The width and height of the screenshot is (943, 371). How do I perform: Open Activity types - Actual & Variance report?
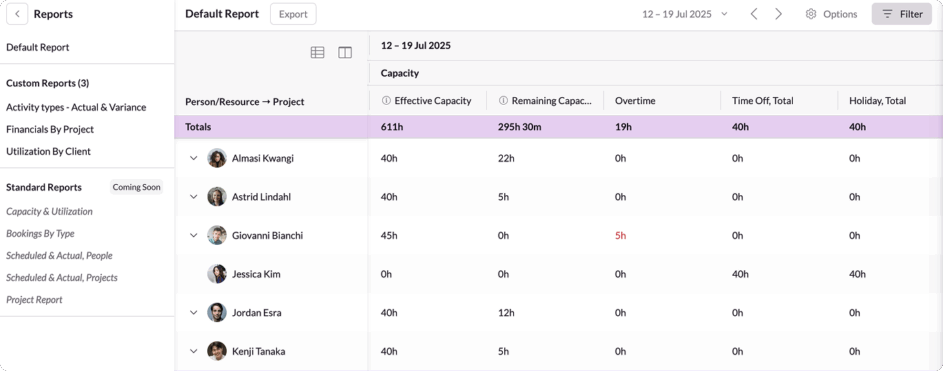(x=76, y=107)
